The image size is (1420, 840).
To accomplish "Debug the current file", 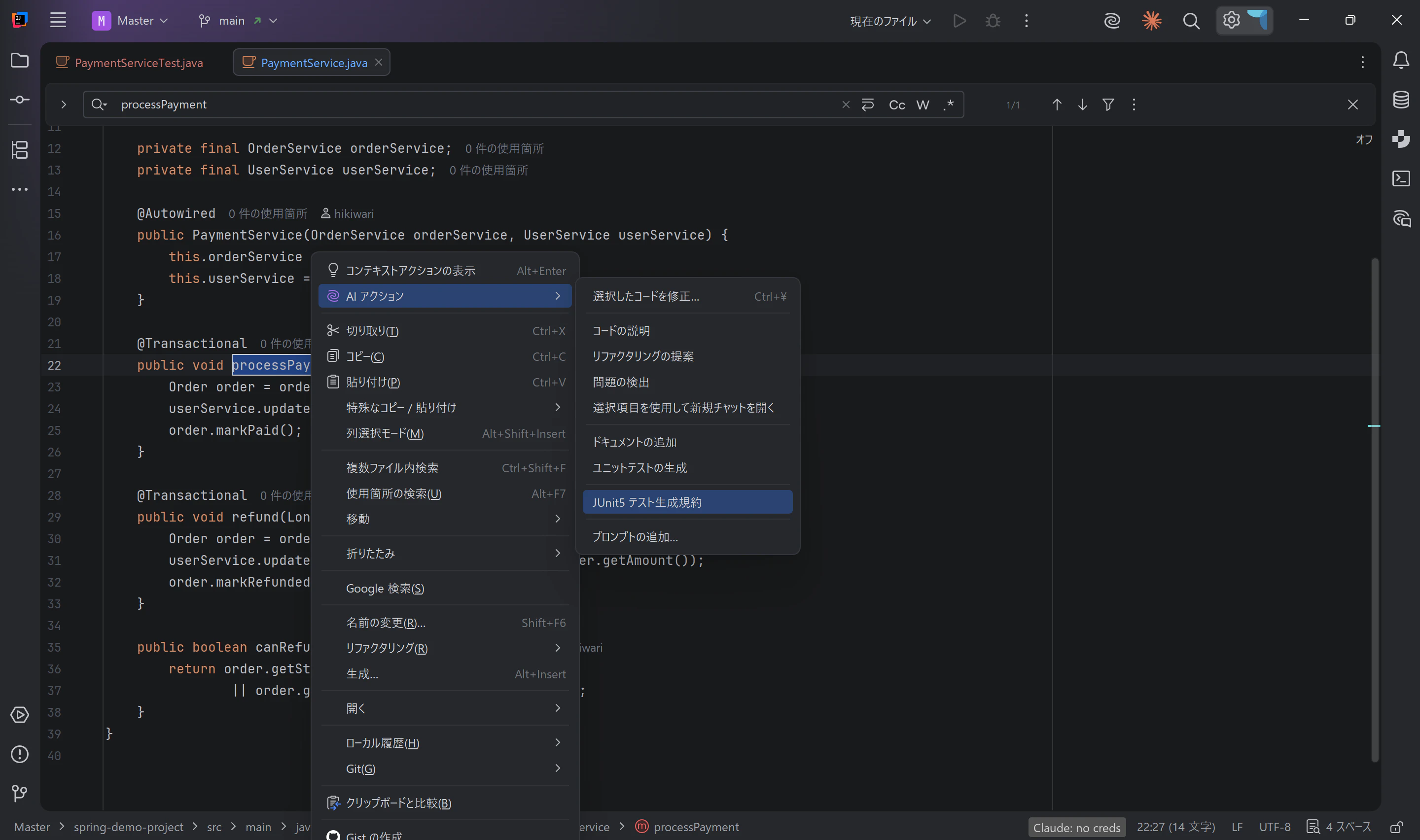I will pyautogui.click(x=993, y=21).
